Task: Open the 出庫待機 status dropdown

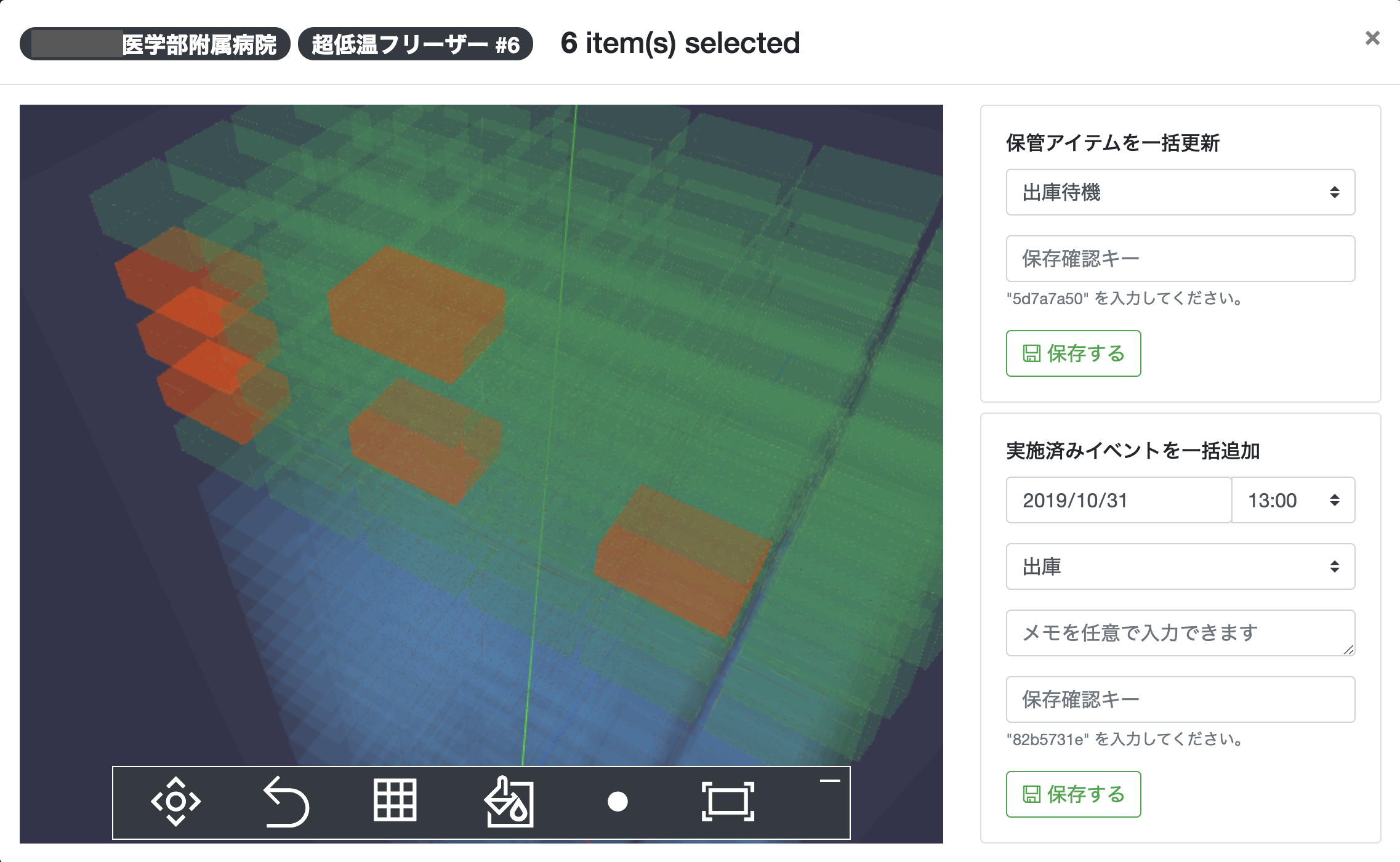Action: pos(1180,192)
